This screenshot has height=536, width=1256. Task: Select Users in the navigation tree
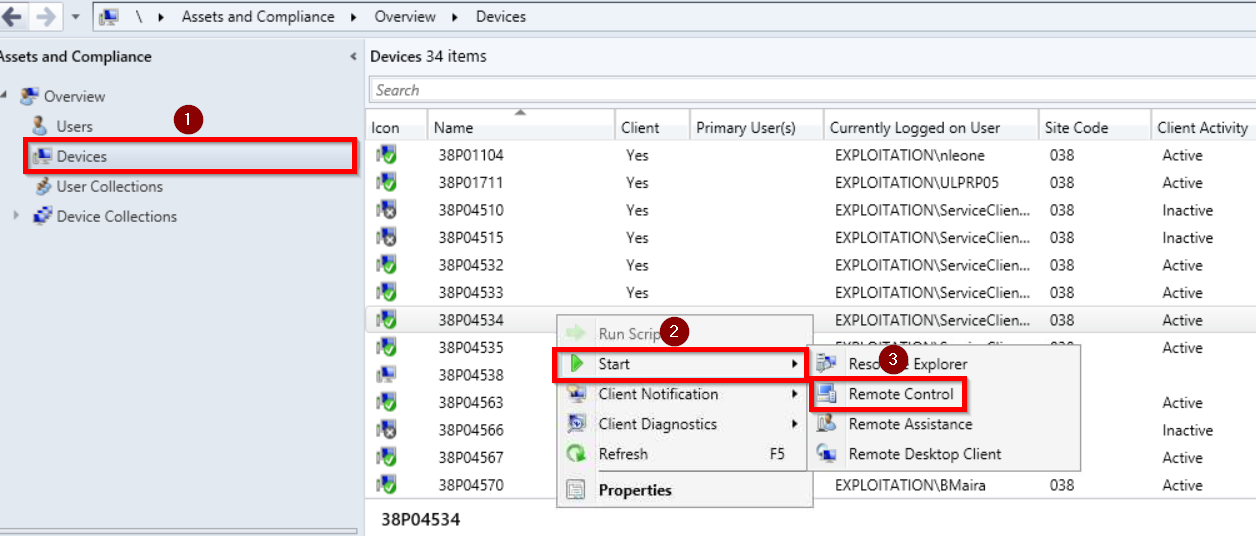pyautogui.click(x=74, y=126)
